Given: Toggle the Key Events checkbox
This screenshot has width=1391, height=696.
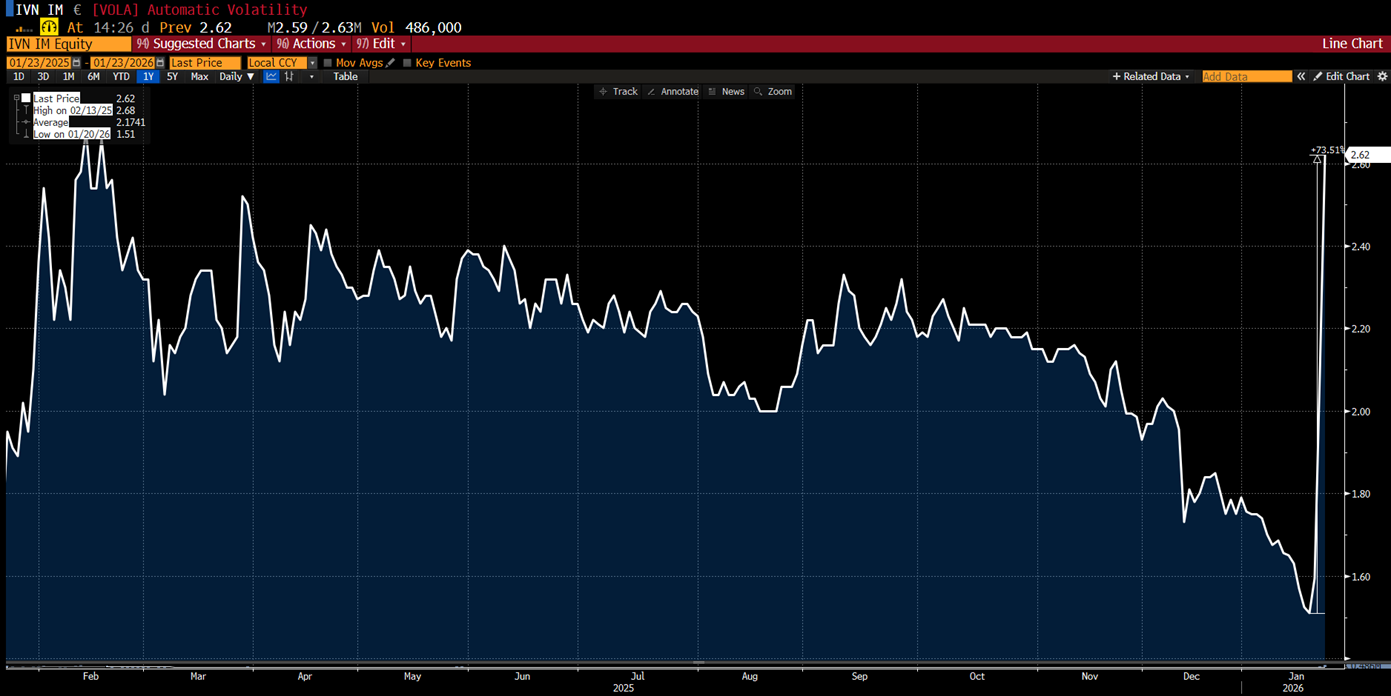Looking at the screenshot, I should [x=407, y=63].
